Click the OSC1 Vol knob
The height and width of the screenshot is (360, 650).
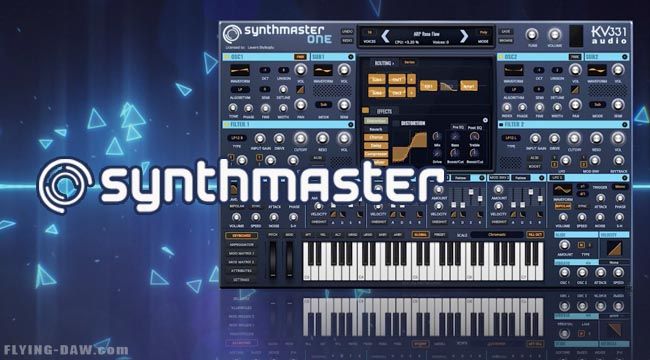tap(301, 70)
